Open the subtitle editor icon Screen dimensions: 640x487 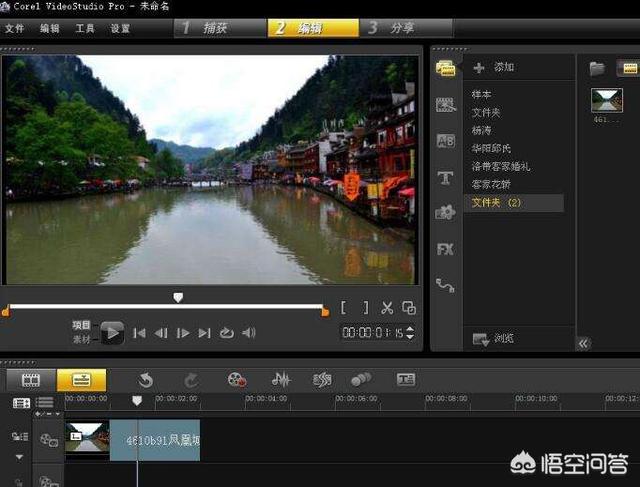406,380
